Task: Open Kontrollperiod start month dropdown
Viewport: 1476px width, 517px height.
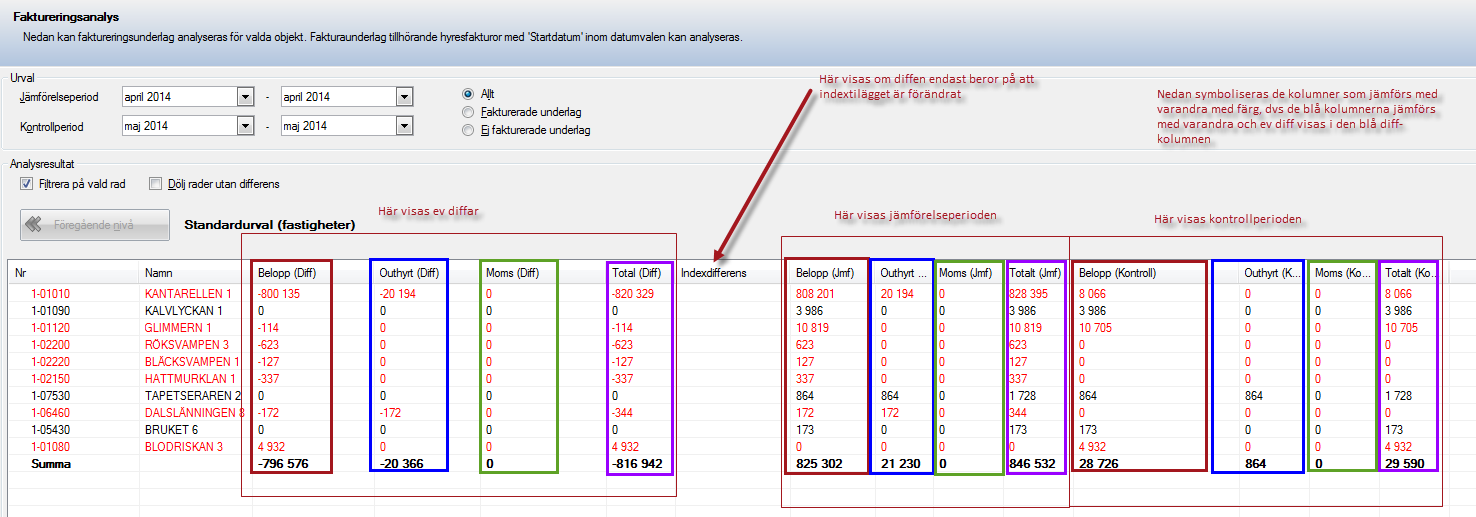Action: tap(245, 126)
